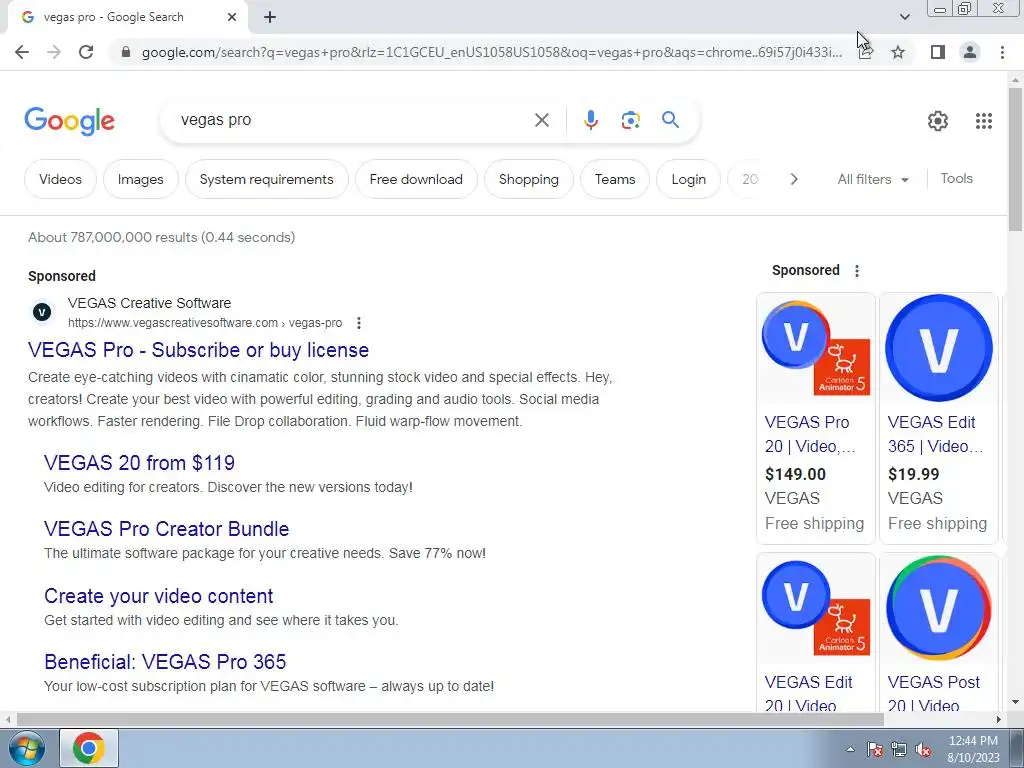Open the muted volume tray icon
Screen dimensions: 1024x768
pyautogui.click(x=923, y=749)
